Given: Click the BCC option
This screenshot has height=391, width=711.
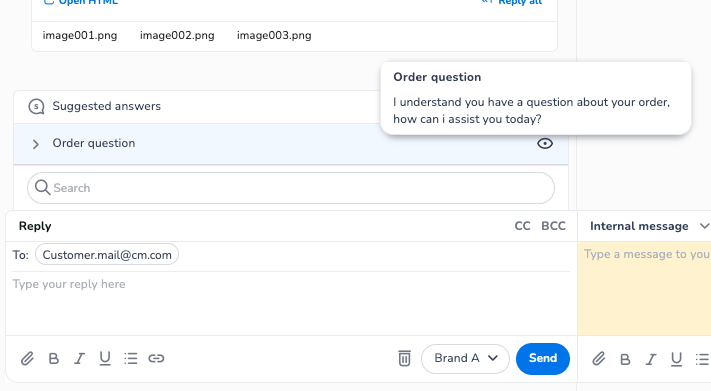Looking at the screenshot, I should [x=553, y=226].
